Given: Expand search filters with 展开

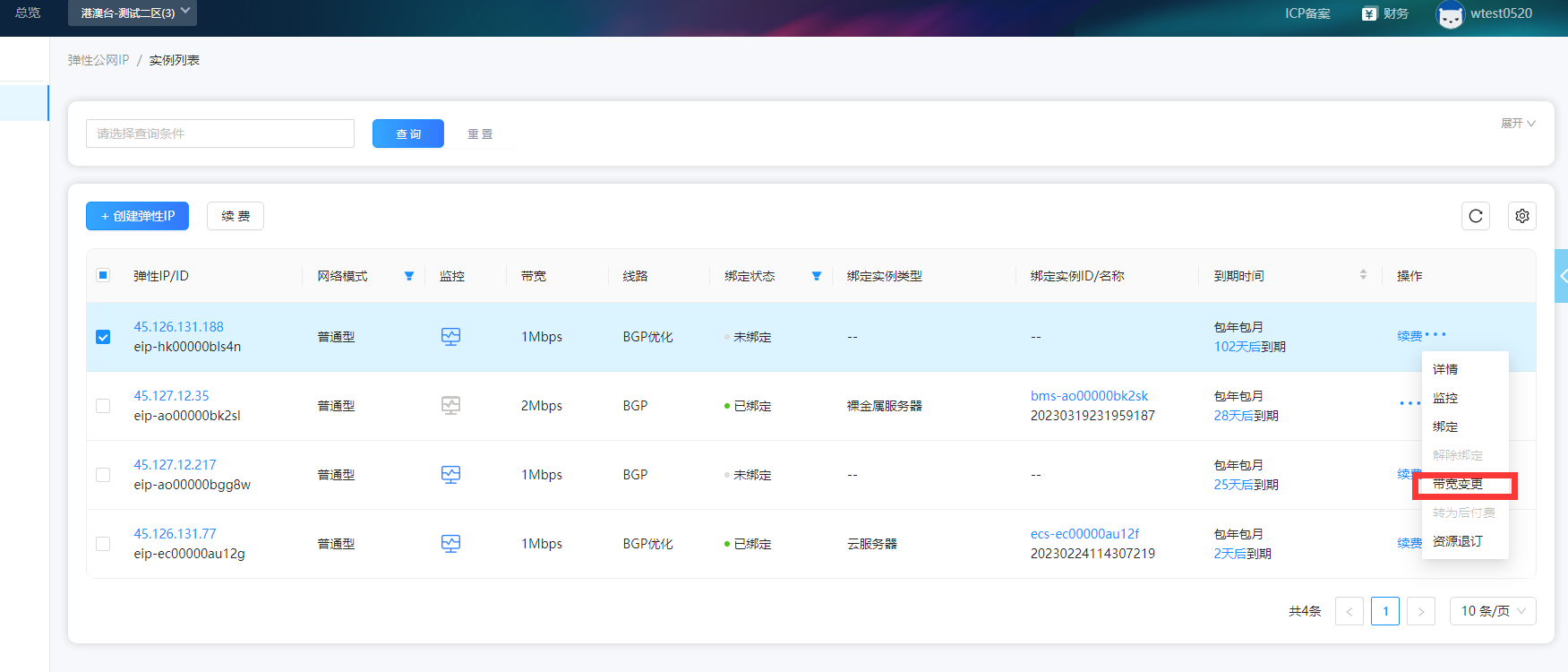Looking at the screenshot, I should coord(1518,124).
